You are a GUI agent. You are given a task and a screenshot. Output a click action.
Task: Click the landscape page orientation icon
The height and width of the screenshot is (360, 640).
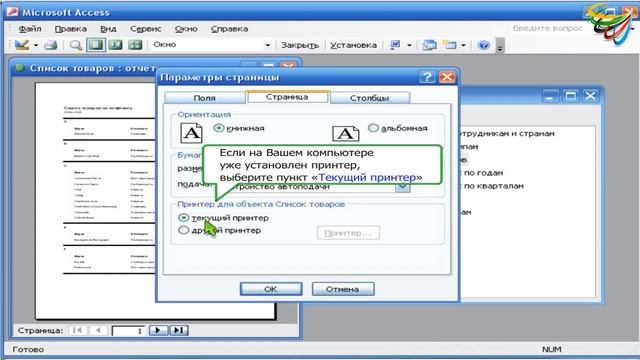coord(345,133)
